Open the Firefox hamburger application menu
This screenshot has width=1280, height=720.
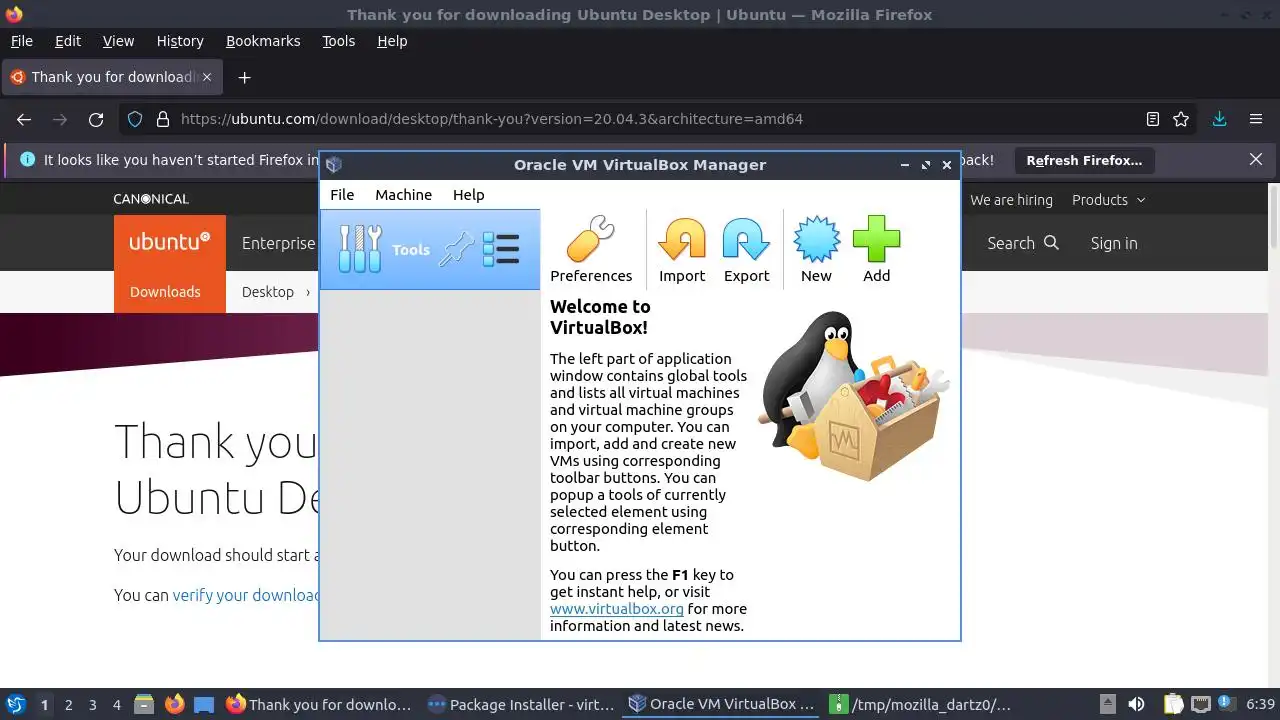(1256, 119)
